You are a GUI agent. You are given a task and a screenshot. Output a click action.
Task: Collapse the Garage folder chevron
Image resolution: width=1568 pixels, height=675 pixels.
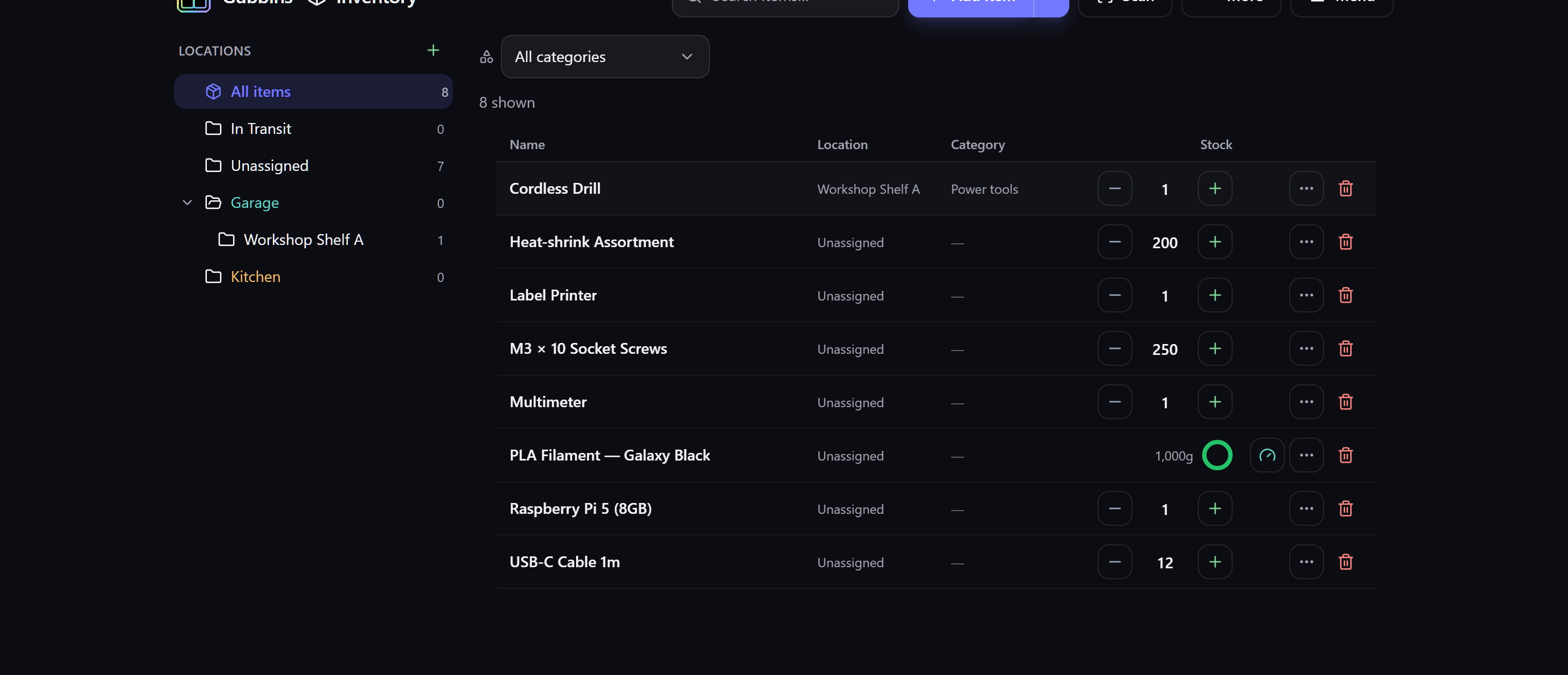pos(187,202)
